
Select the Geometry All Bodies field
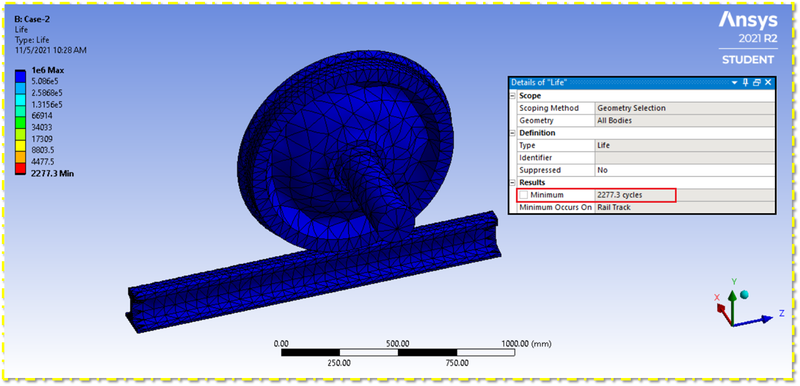point(685,121)
